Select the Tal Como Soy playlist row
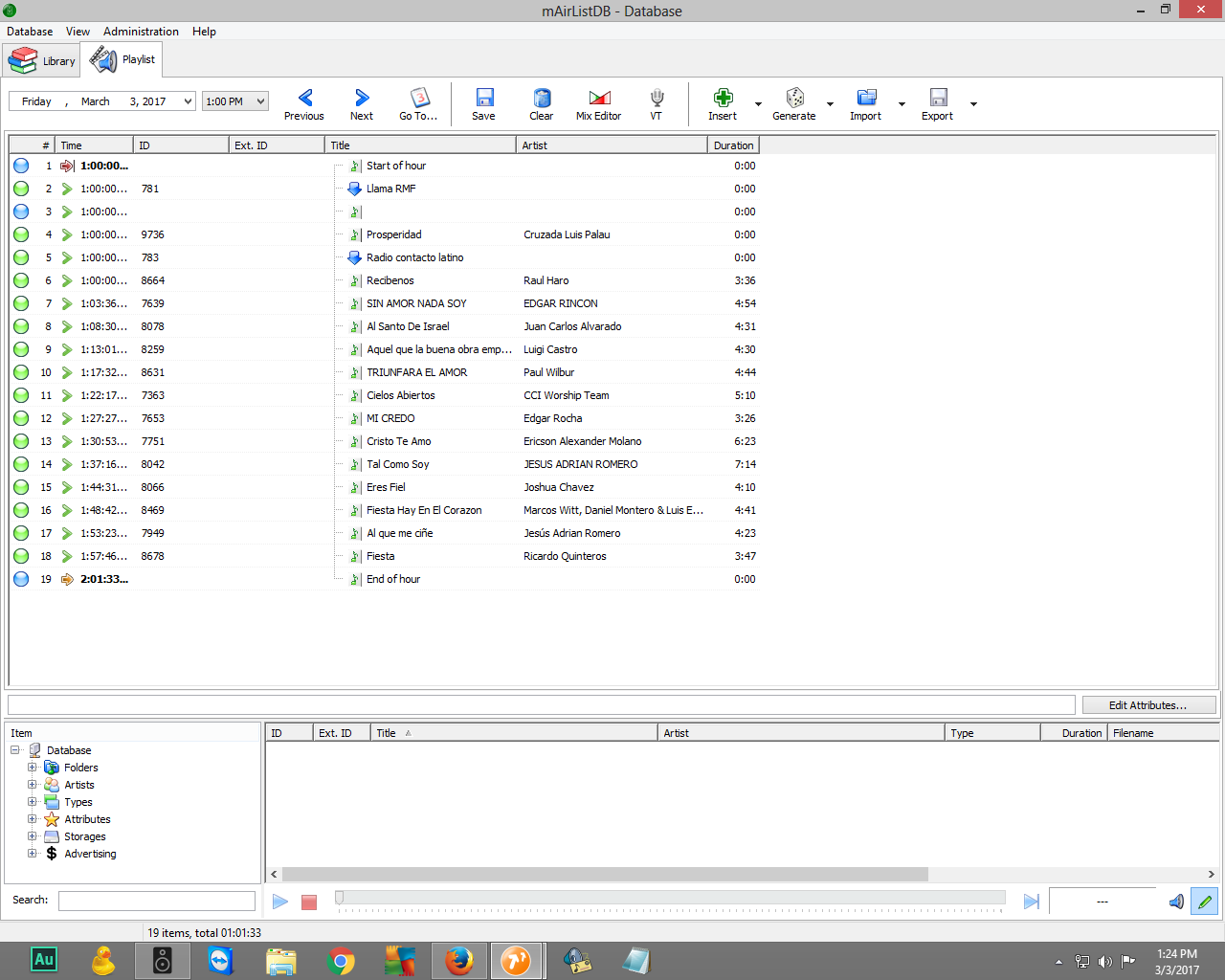Image resolution: width=1225 pixels, height=980 pixels. tap(384, 464)
